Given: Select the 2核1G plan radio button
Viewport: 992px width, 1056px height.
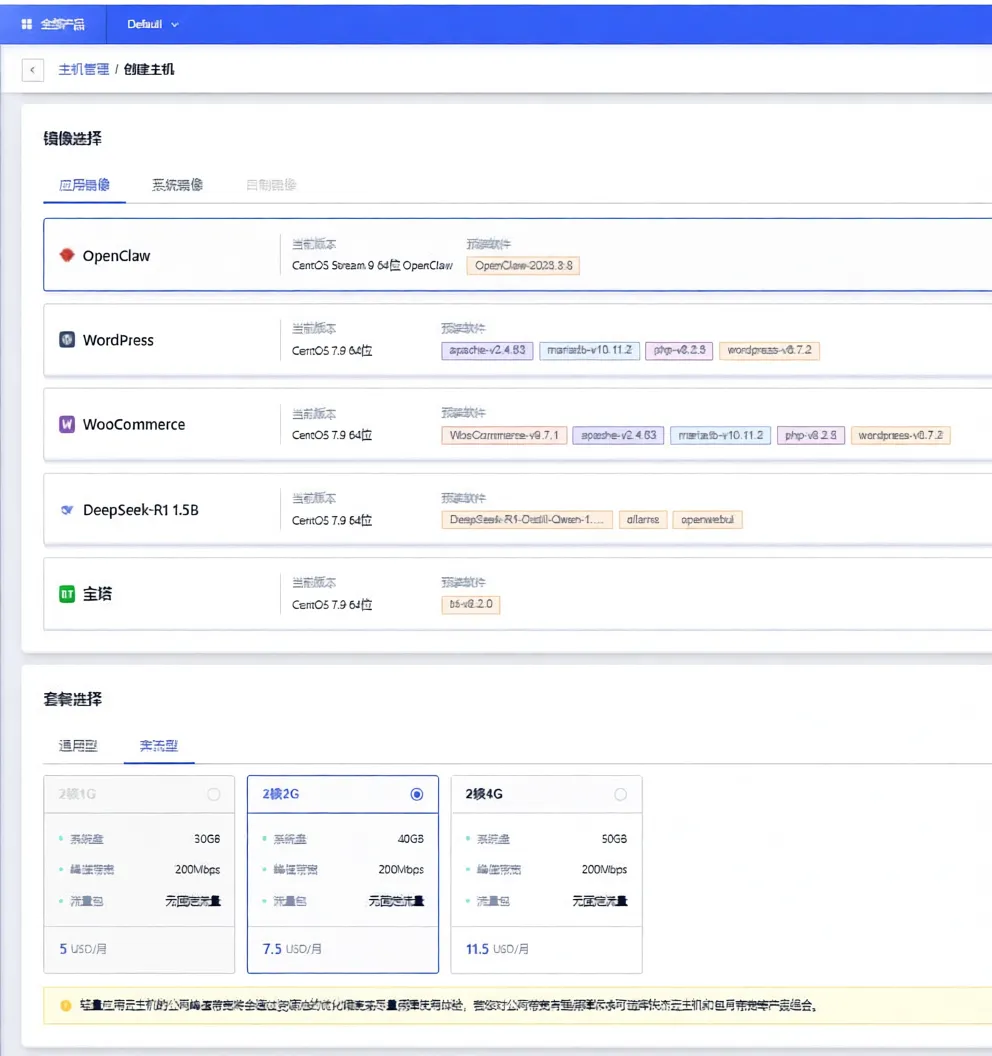Looking at the screenshot, I should [x=214, y=793].
